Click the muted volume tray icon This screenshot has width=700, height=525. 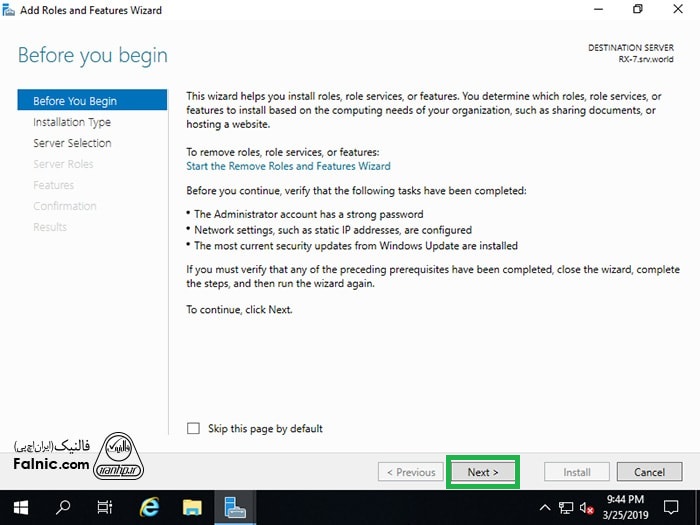(x=586, y=507)
